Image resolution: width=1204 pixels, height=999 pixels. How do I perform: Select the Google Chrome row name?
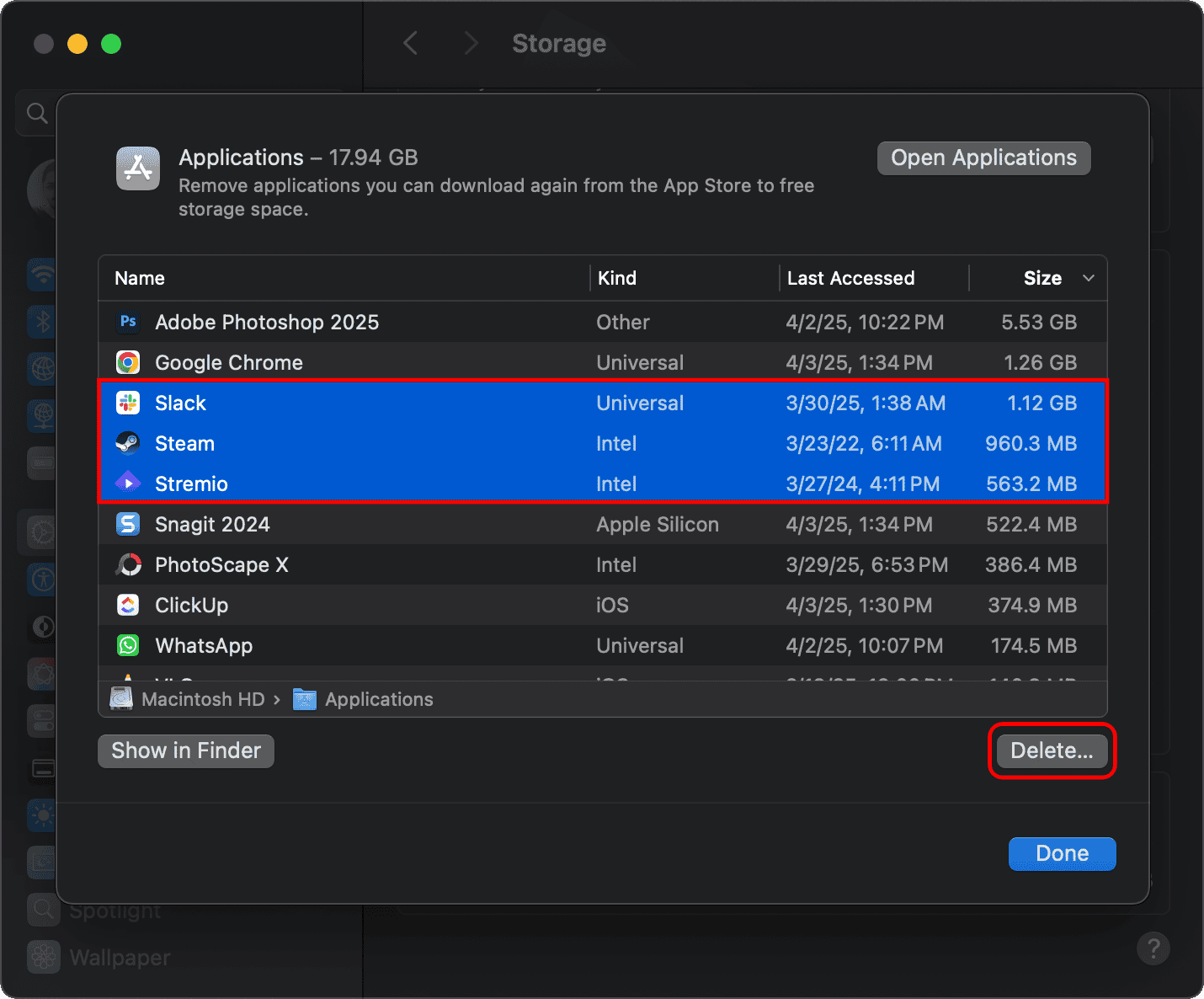point(229,362)
